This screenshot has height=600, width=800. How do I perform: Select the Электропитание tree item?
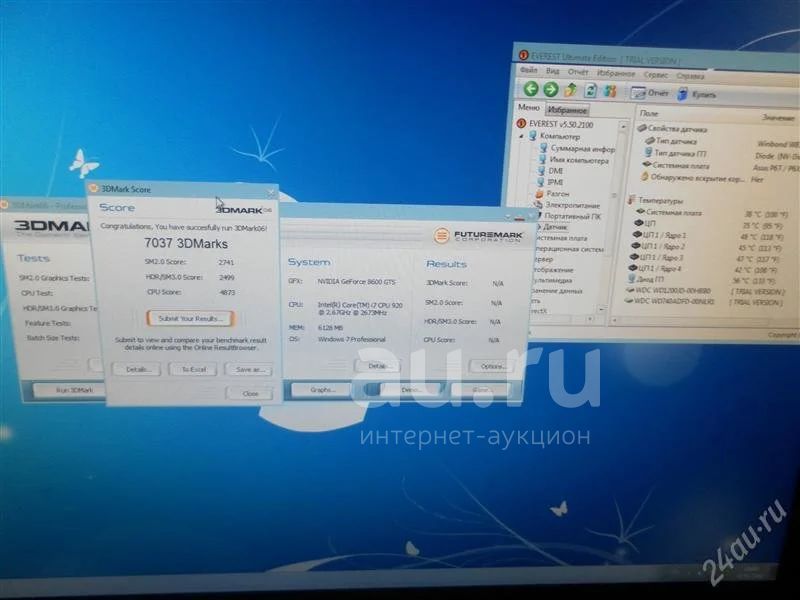pyautogui.click(x=567, y=205)
